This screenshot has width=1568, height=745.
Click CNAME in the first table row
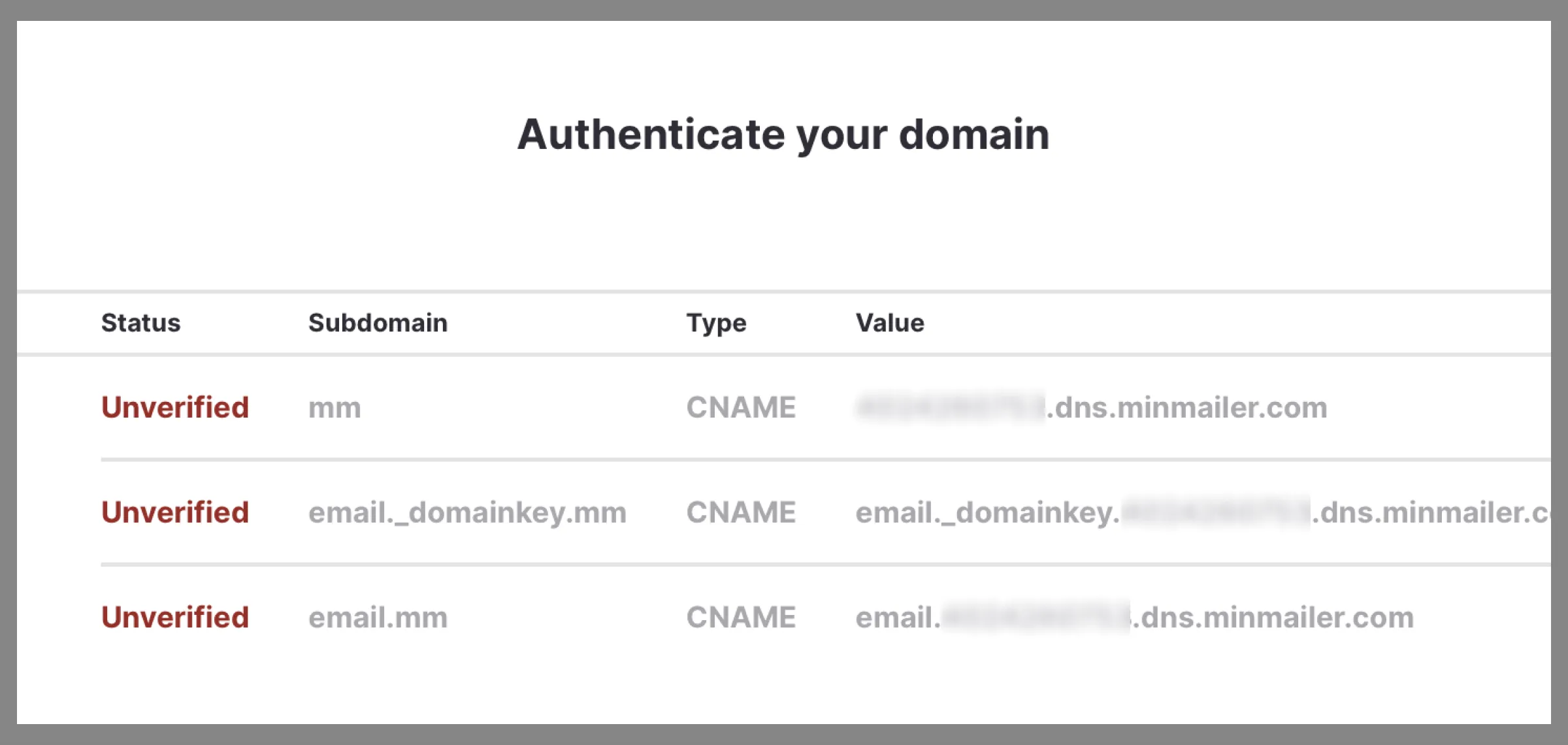point(740,406)
